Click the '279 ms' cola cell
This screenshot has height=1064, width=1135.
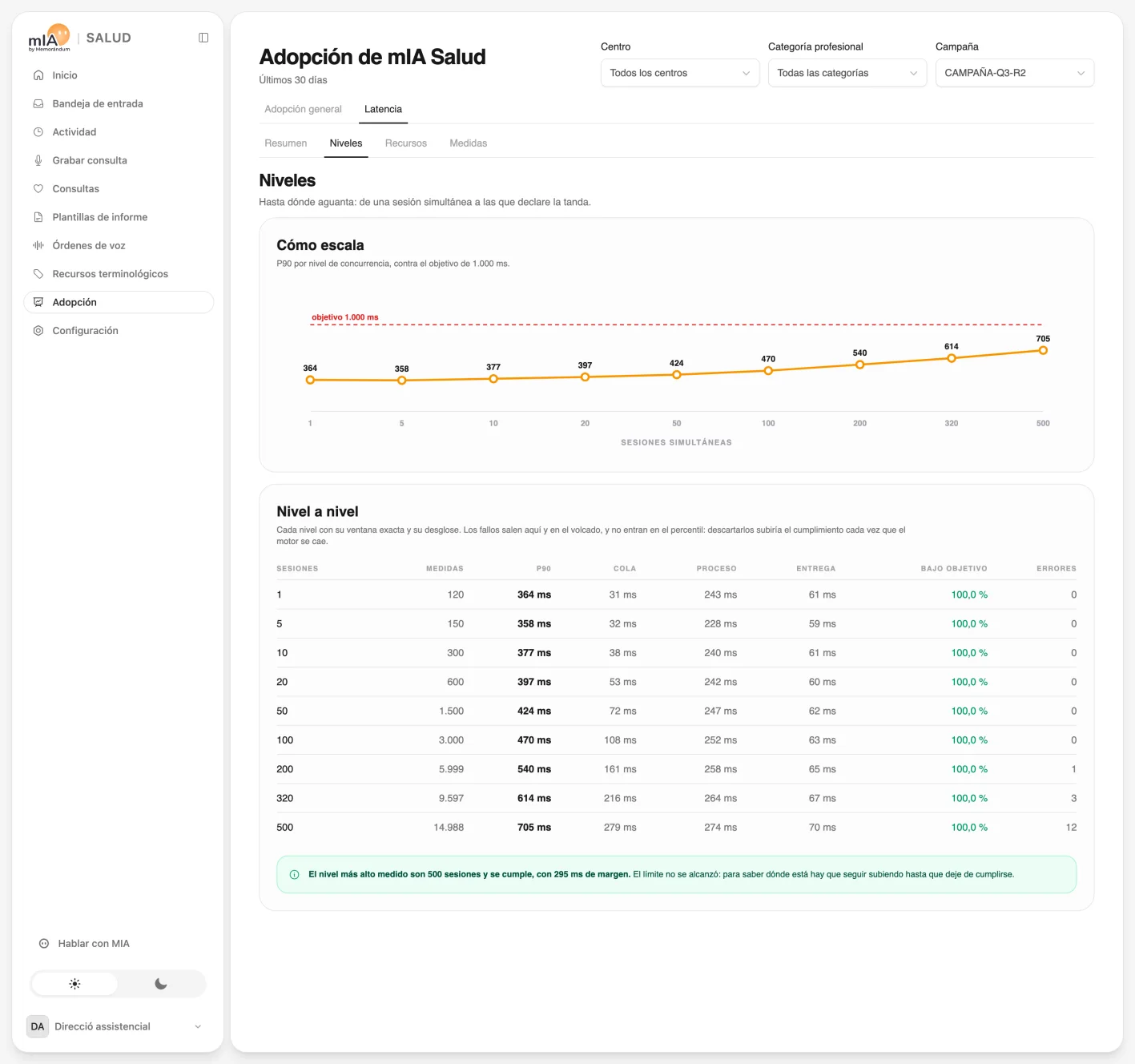620,828
